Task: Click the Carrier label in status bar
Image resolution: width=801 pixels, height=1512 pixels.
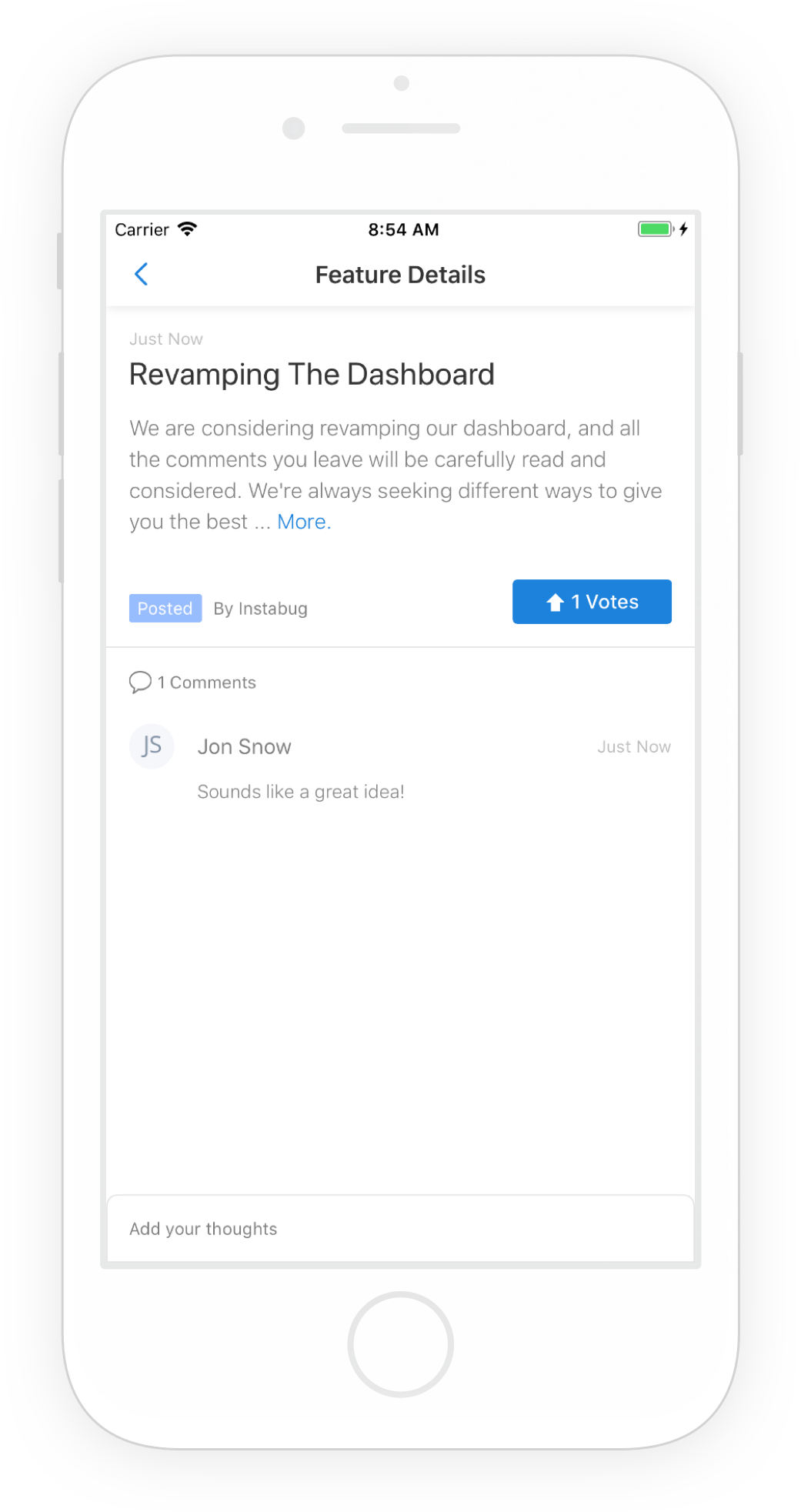Action: [142, 229]
